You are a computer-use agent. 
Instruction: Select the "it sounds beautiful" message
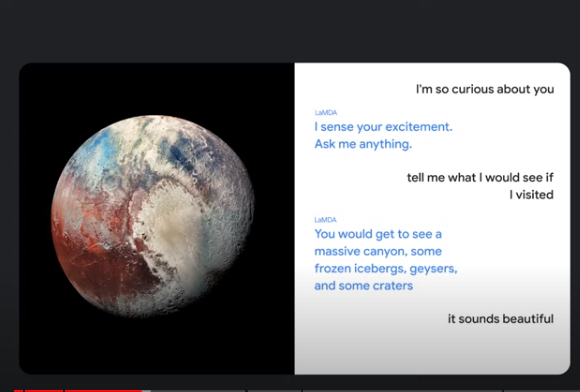point(500,318)
